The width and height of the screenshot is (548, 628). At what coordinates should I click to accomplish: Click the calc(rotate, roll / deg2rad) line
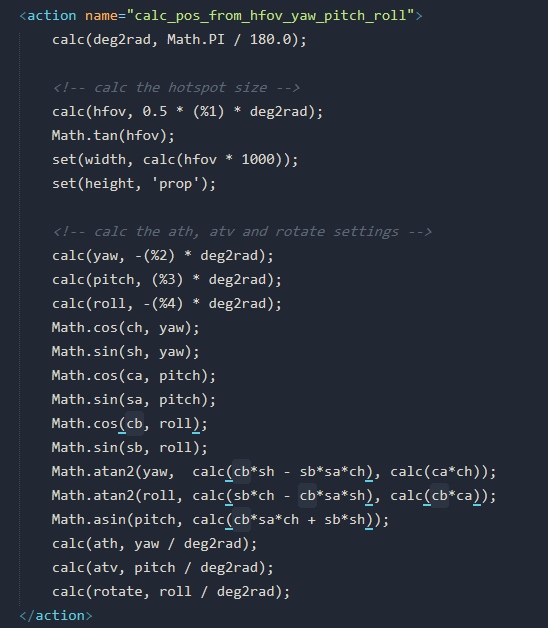[x=171, y=592]
